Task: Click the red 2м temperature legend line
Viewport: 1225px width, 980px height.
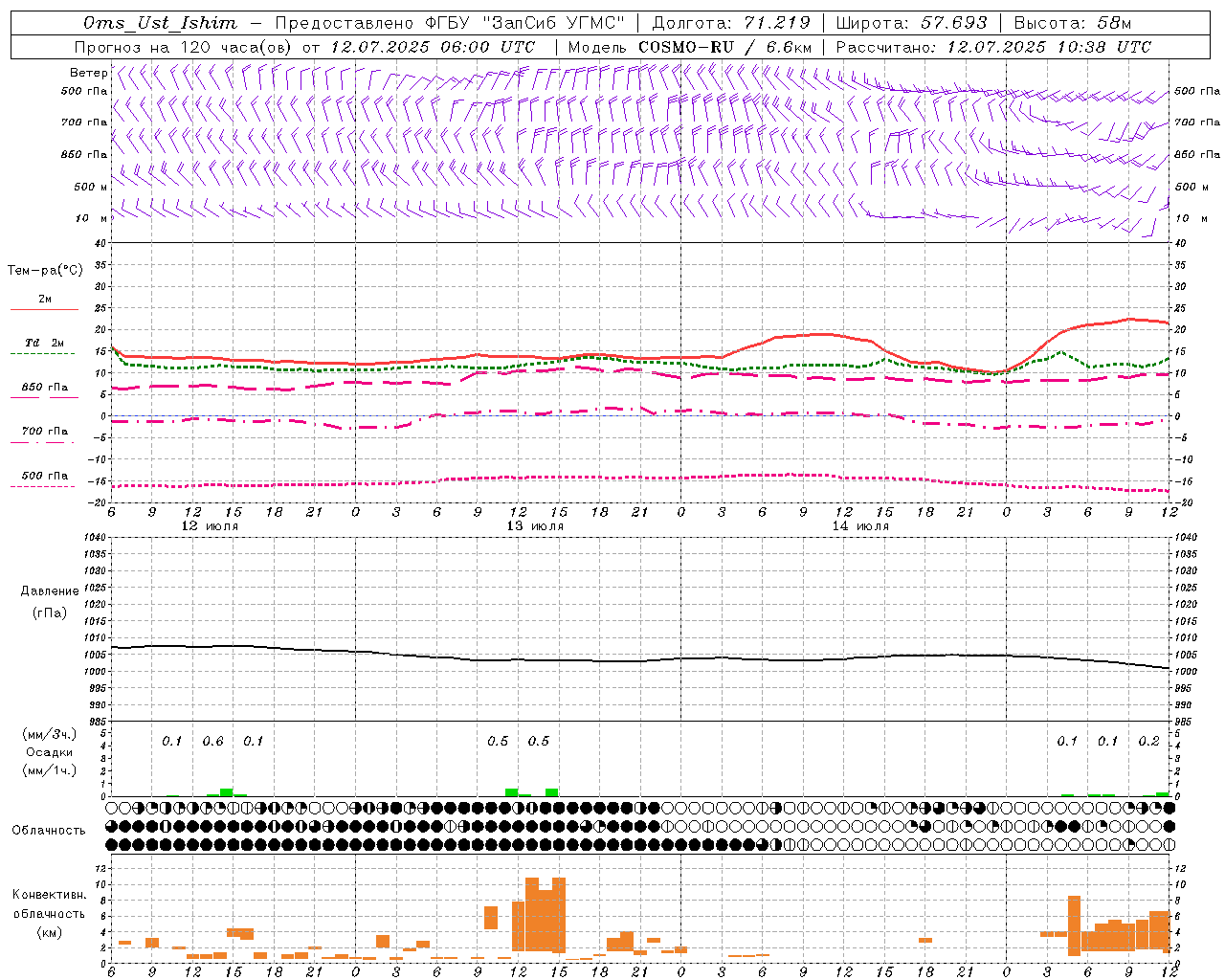Action: point(44,309)
